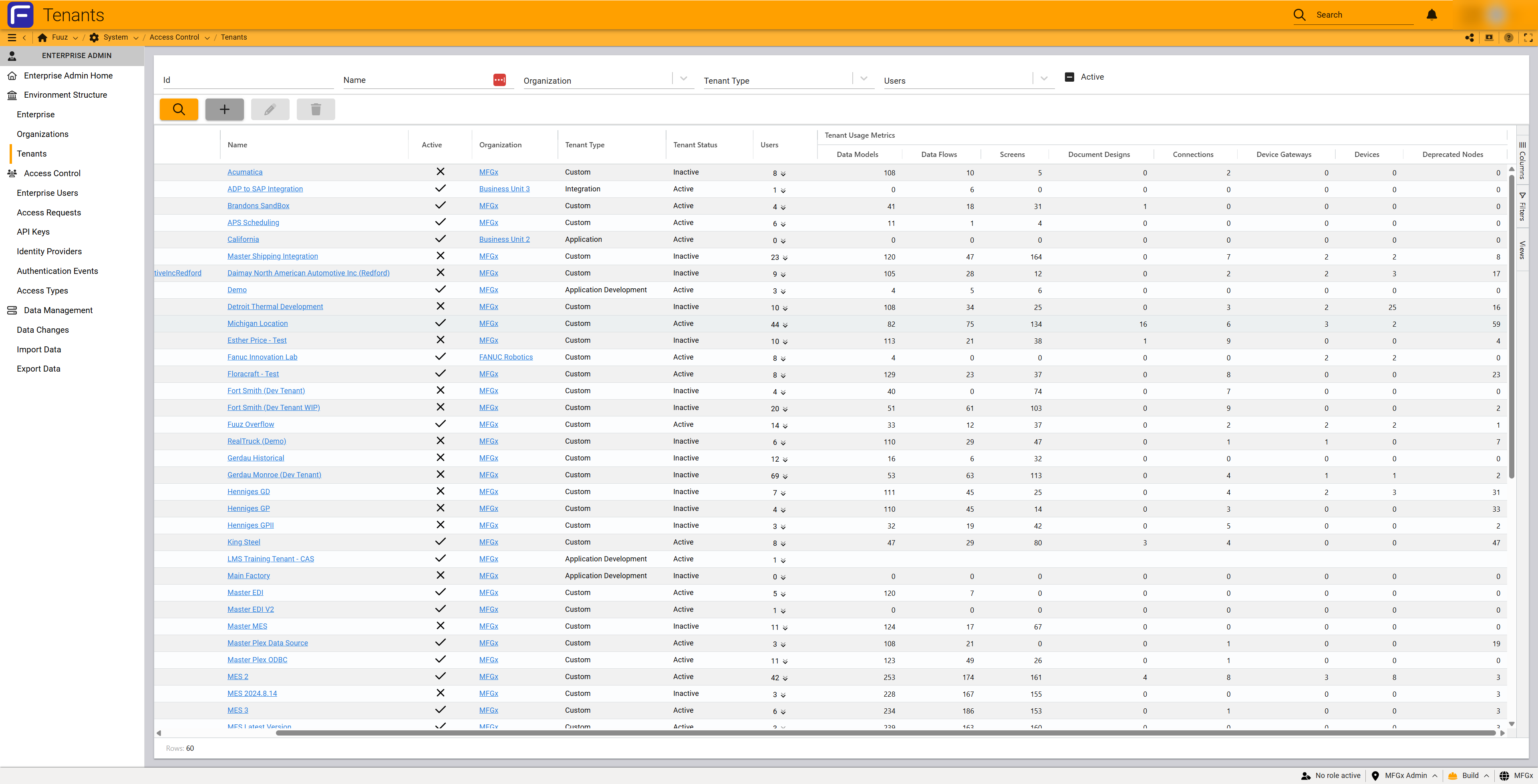The width and height of the screenshot is (1538, 784).
Task: Open the King Steel tenant link
Action: coord(244,542)
